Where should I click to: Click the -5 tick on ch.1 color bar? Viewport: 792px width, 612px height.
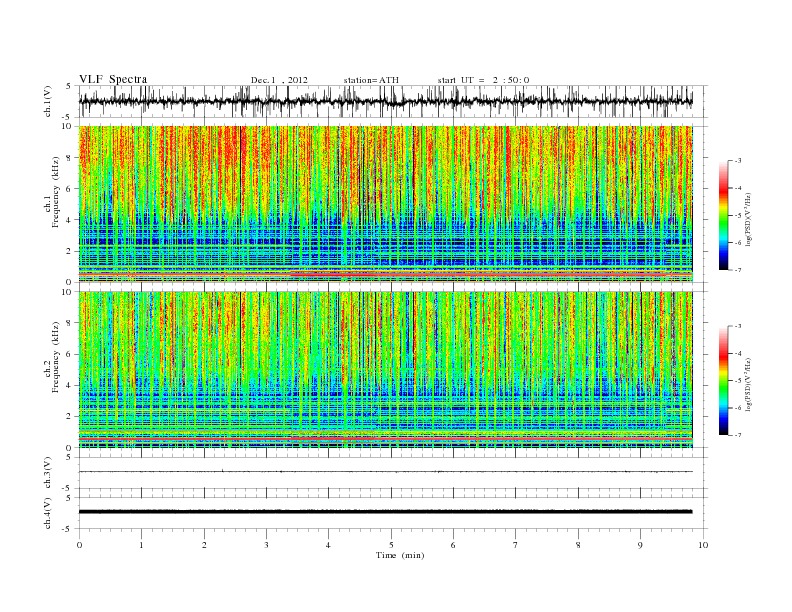(737, 216)
